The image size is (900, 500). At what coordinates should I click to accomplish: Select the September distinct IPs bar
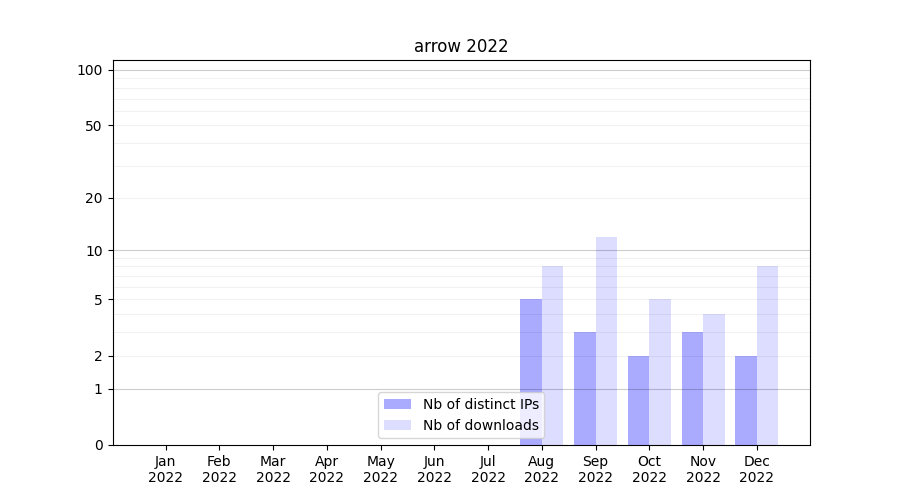pyautogui.click(x=585, y=388)
